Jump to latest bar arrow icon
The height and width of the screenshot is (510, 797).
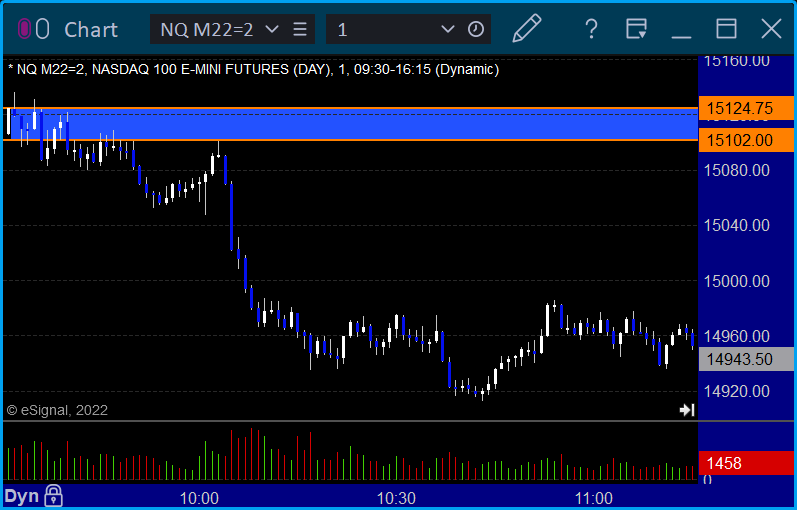687,410
